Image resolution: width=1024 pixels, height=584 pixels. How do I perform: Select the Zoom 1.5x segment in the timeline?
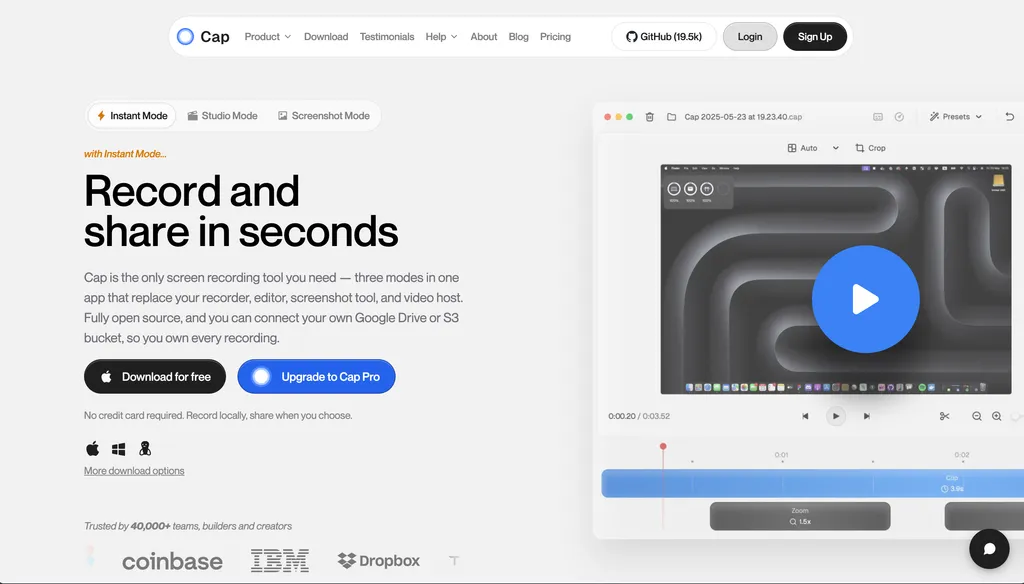(x=800, y=516)
